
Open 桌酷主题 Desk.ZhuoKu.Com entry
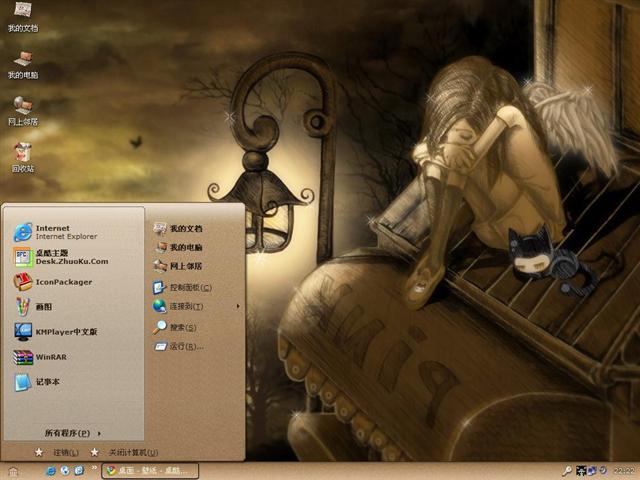click(61, 257)
